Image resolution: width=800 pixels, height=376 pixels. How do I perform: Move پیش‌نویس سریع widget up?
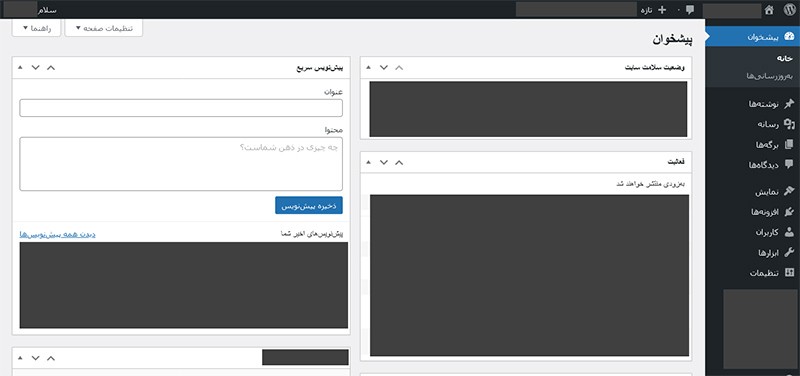pos(51,67)
